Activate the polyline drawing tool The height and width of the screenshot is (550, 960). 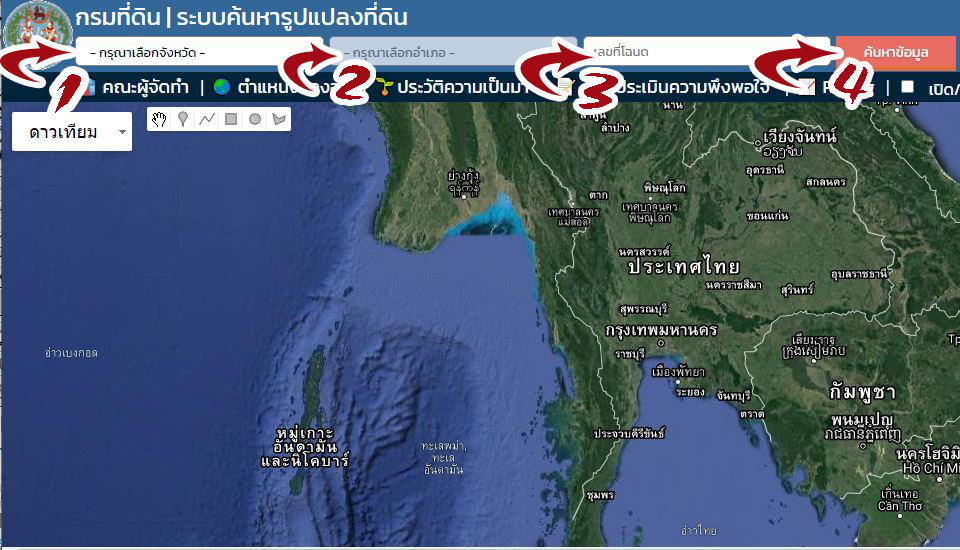point(207,119)
